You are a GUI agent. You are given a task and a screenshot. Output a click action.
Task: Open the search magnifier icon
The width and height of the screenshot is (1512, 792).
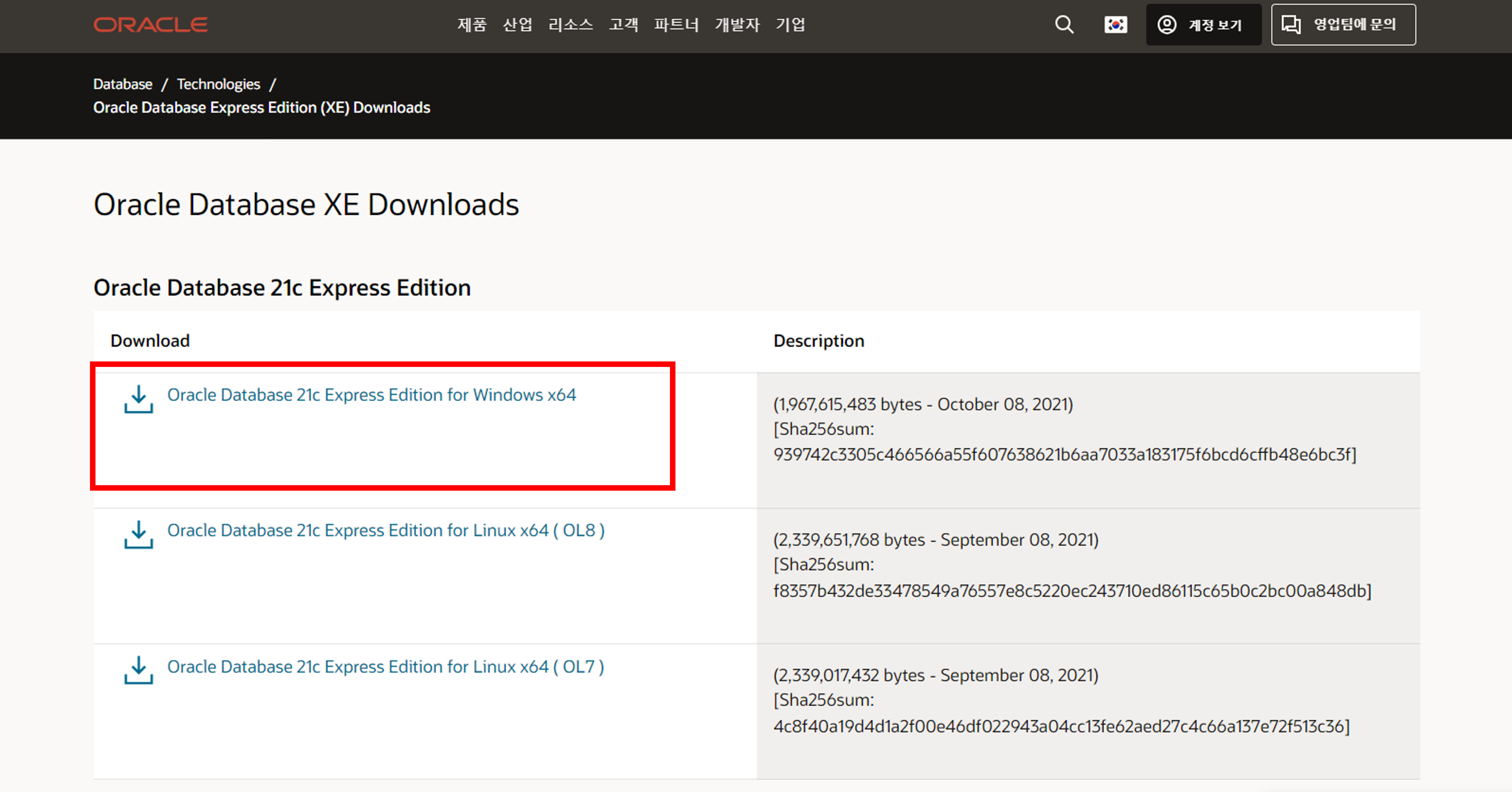1064,25
